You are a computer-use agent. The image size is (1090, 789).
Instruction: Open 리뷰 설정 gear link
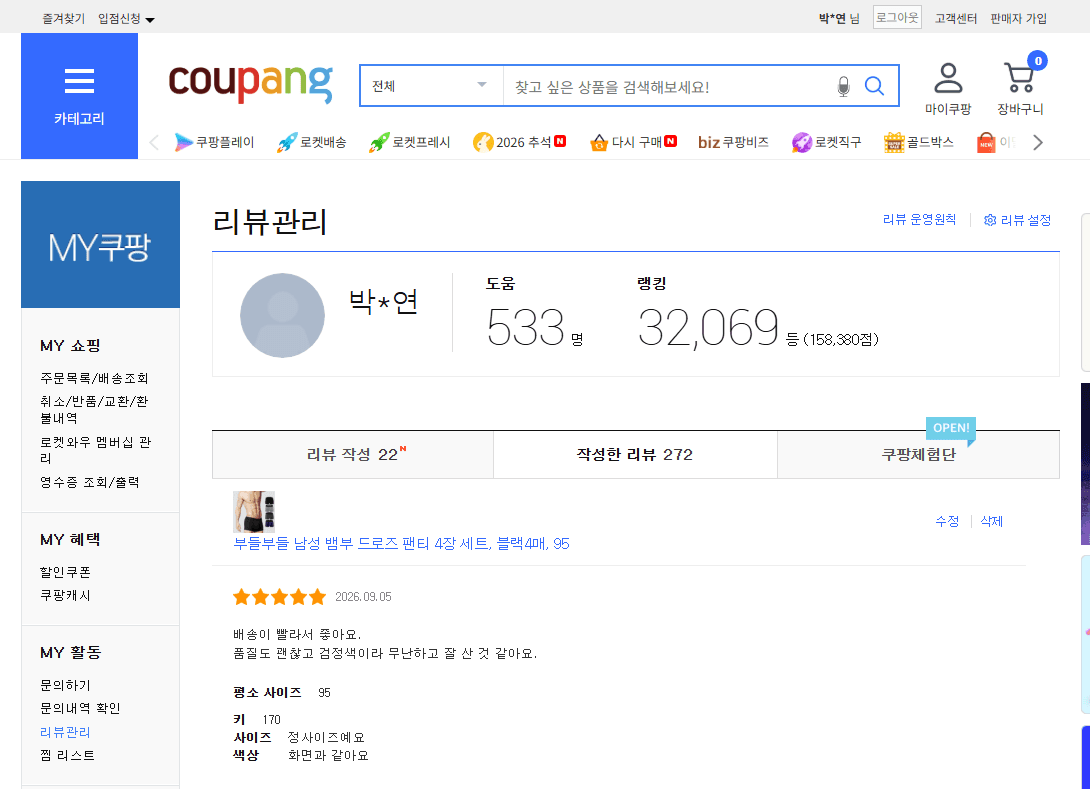[1017, 220]
